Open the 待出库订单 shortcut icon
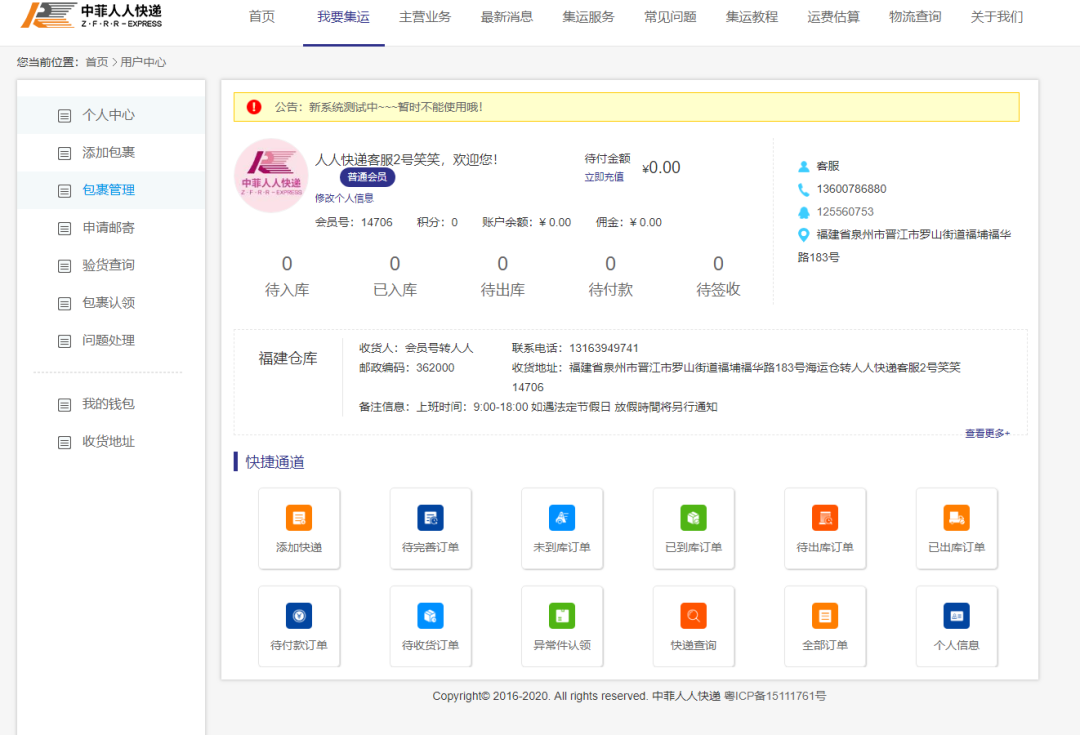This screenshot has height=735, width=1080. [x=825, y=518]
